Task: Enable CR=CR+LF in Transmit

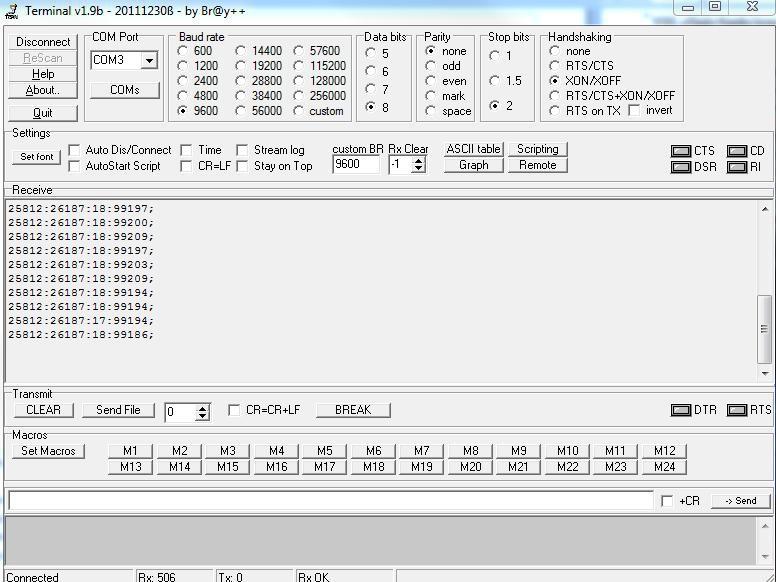Action: (x=234, y=410)
